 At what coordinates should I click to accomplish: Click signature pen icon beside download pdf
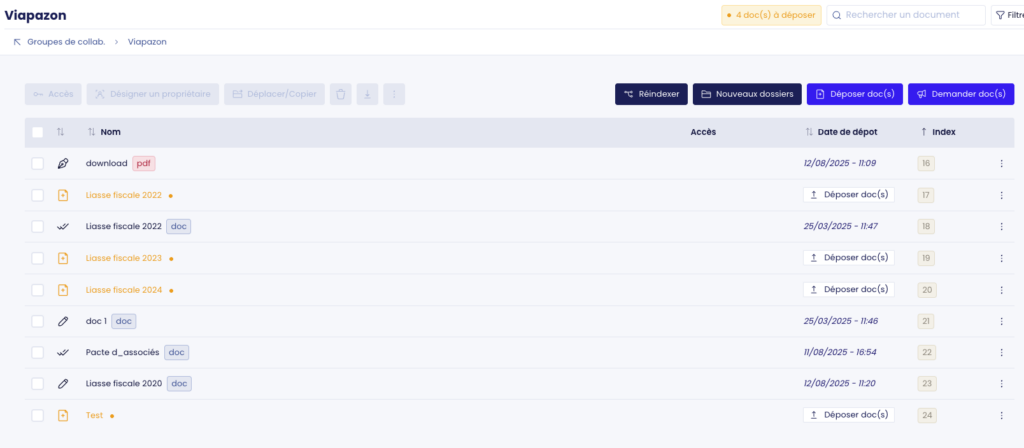(63, 163)
